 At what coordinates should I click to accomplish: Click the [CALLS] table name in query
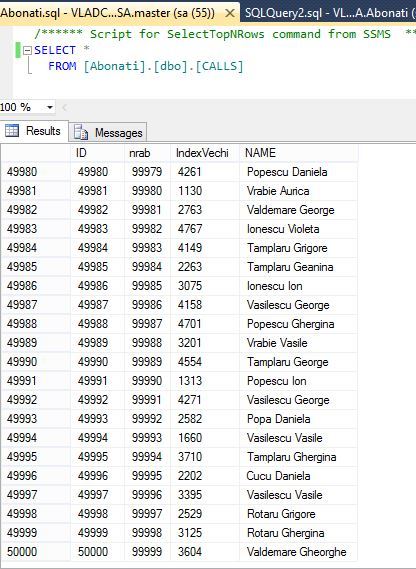point(220,66)
